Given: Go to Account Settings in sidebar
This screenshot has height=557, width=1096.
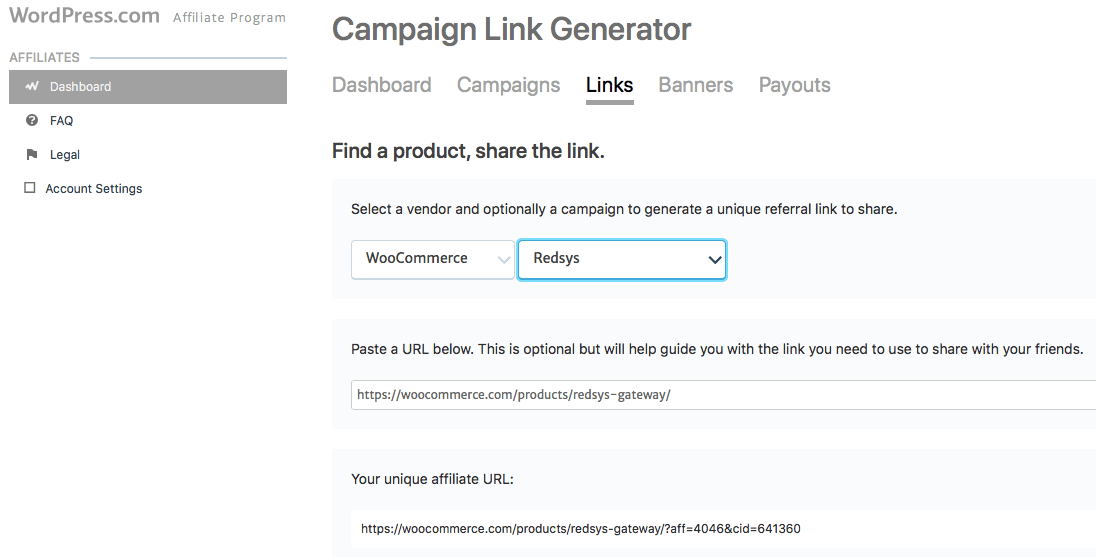Looking at the screenshot, I should click(94, 189).
